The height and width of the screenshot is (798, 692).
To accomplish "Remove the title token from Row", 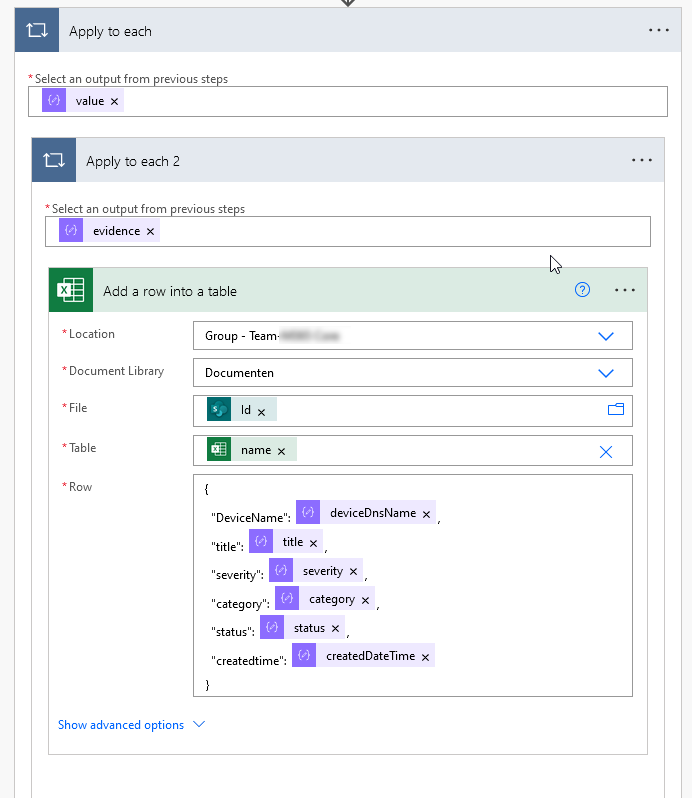I will pos(313,544).
